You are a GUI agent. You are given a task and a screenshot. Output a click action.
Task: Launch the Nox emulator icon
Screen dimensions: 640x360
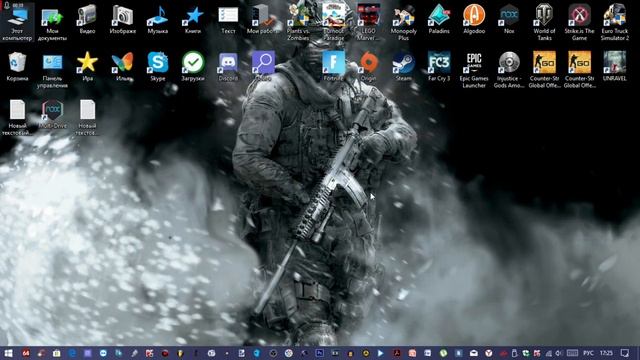pyautogui.click(x=509, y=19)
